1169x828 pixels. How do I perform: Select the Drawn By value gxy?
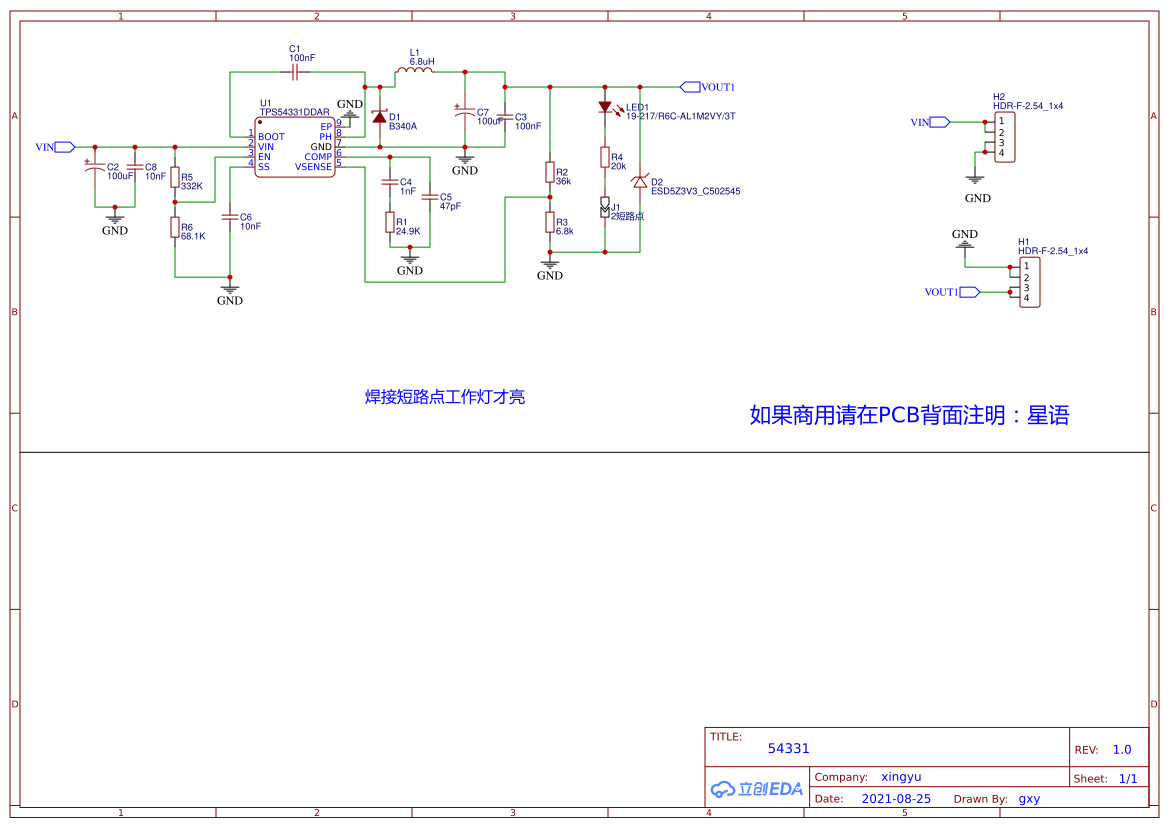tap(1029, 798)
